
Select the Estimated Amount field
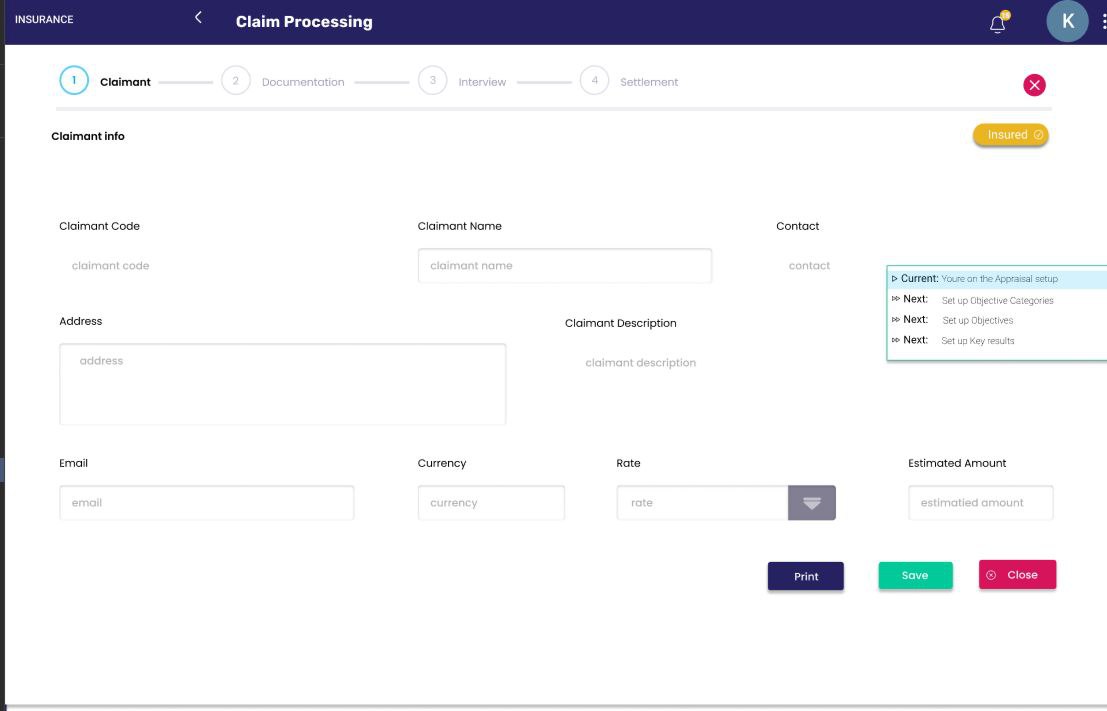click(x=980, y=503)
